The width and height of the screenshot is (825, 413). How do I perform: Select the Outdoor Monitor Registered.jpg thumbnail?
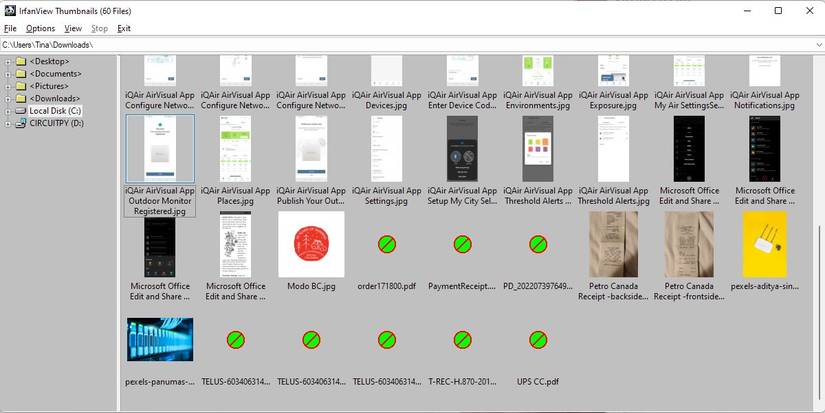[160, 149]
